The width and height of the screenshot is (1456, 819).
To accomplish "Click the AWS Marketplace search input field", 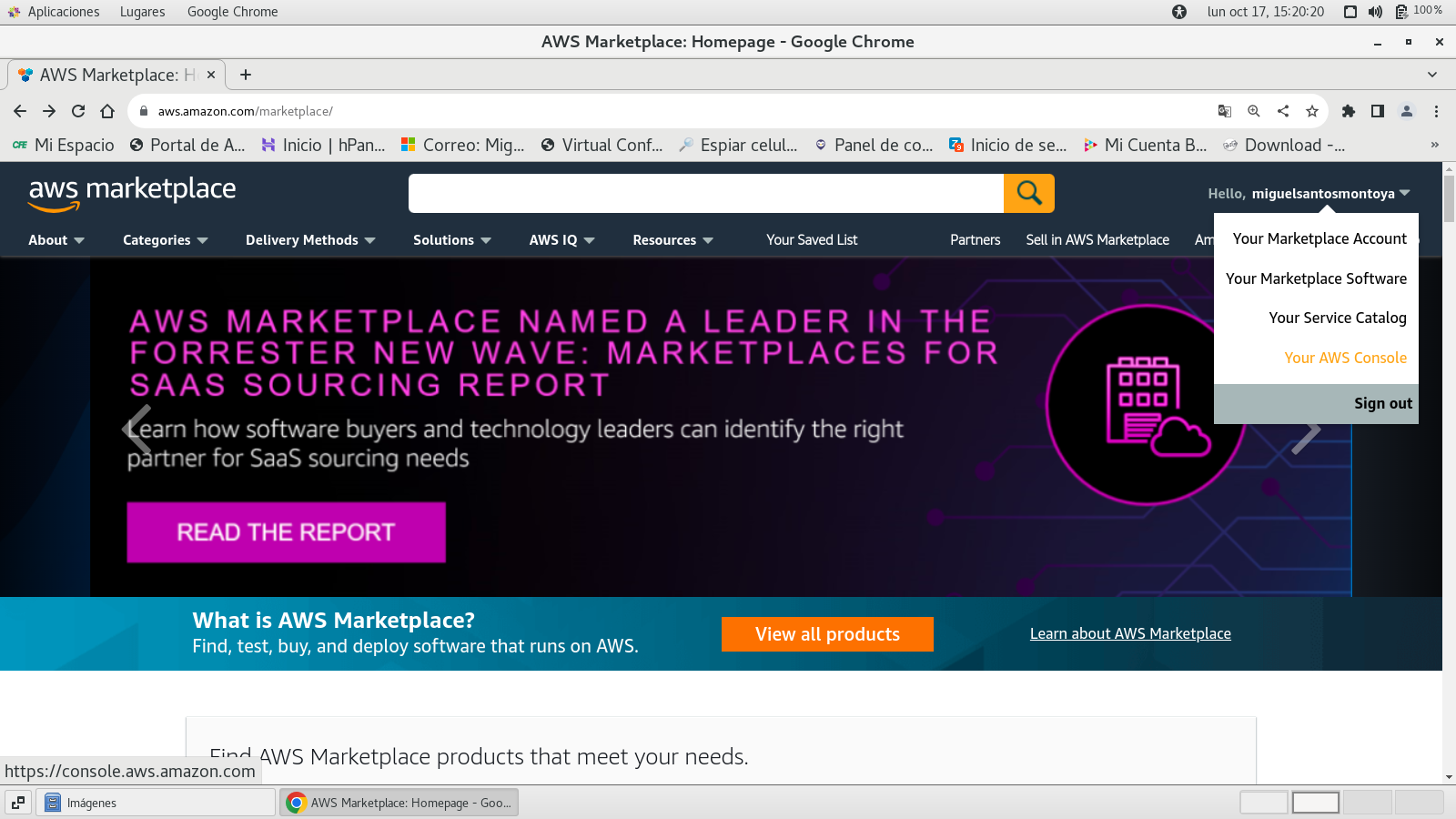I will [705, 193].
